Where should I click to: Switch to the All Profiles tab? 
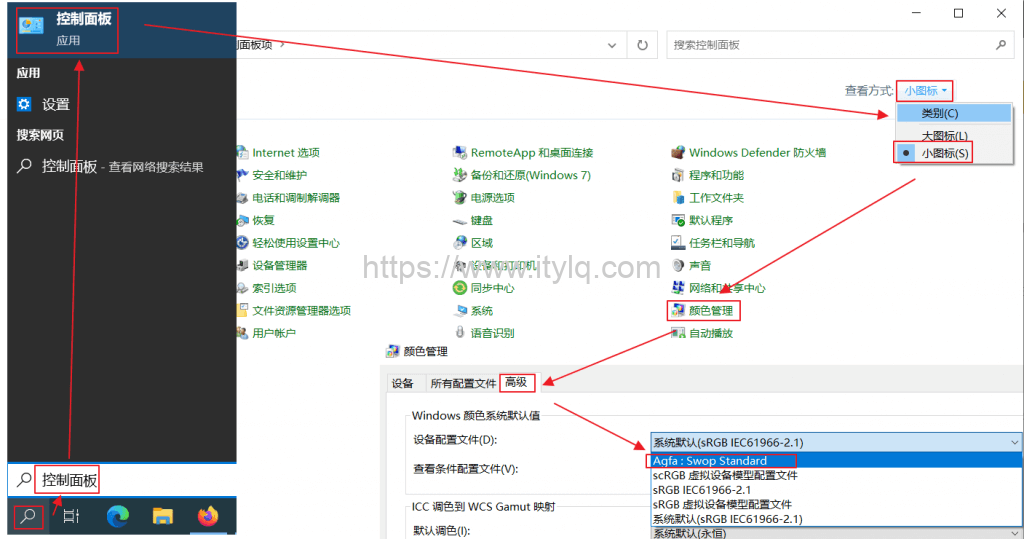click(463, 383)
